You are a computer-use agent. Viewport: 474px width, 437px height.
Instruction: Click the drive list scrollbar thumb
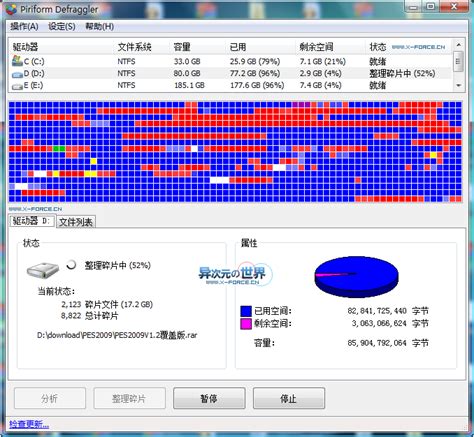(x=459, y=61)
